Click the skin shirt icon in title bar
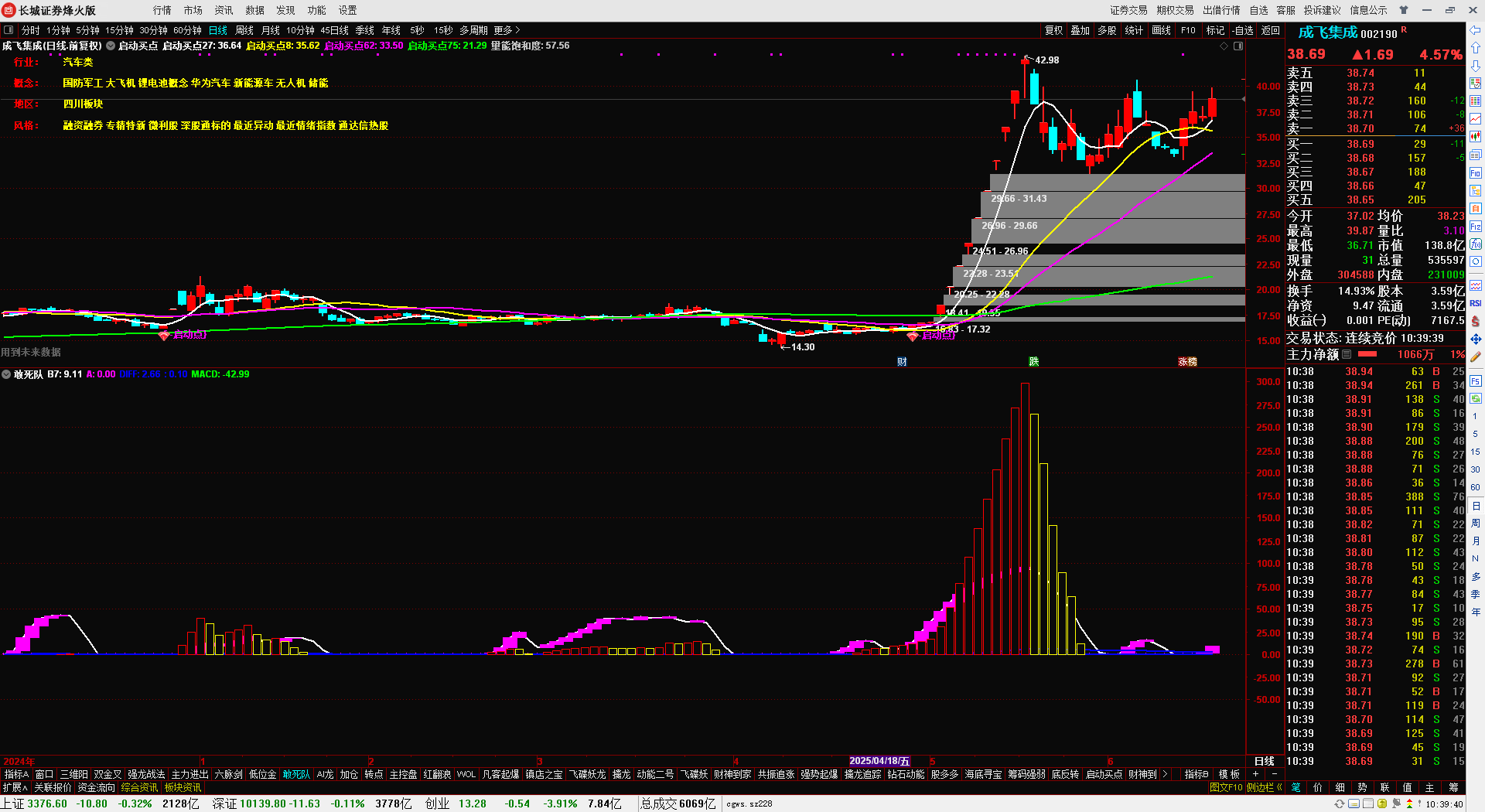1485x812 pixels. click(1404, 10)
